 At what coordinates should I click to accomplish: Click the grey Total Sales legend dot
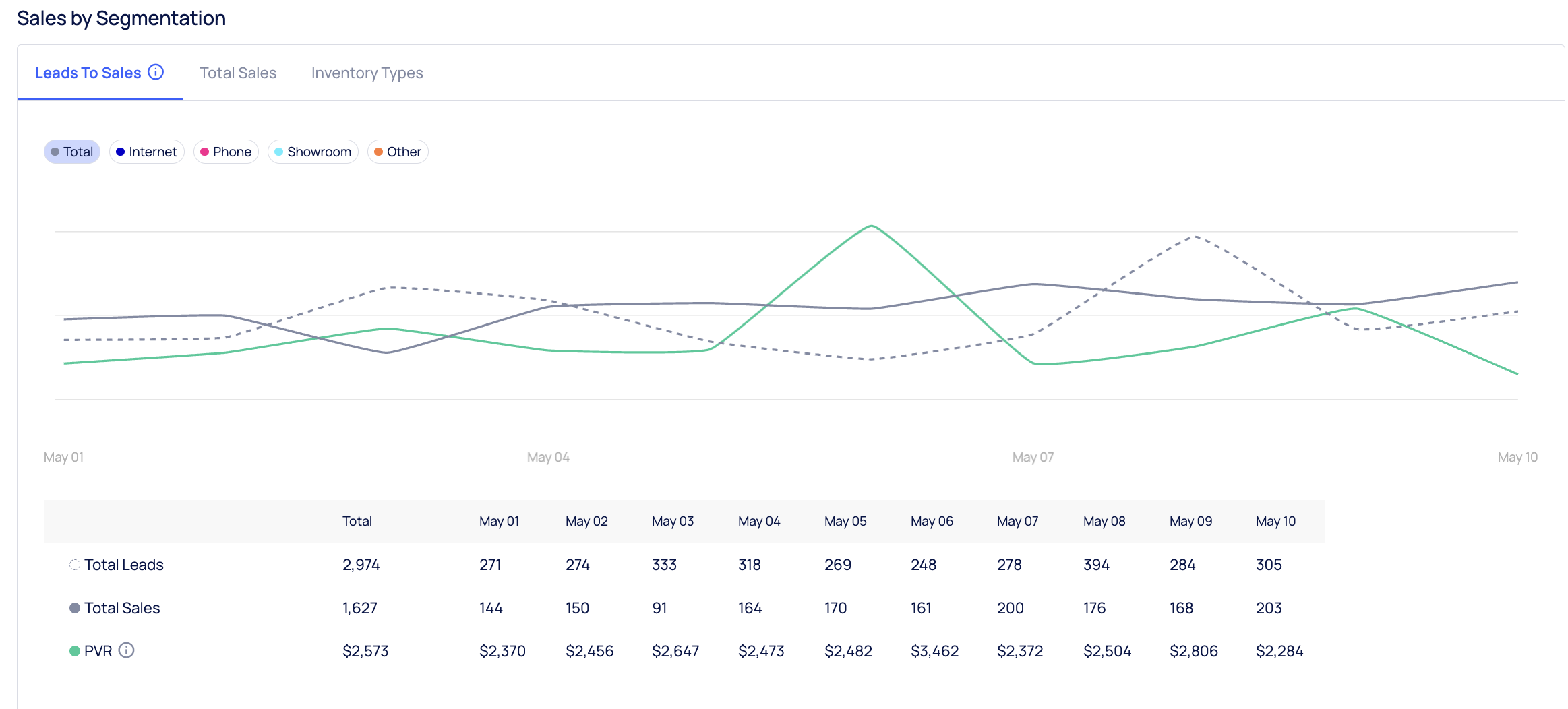(75, 608)
